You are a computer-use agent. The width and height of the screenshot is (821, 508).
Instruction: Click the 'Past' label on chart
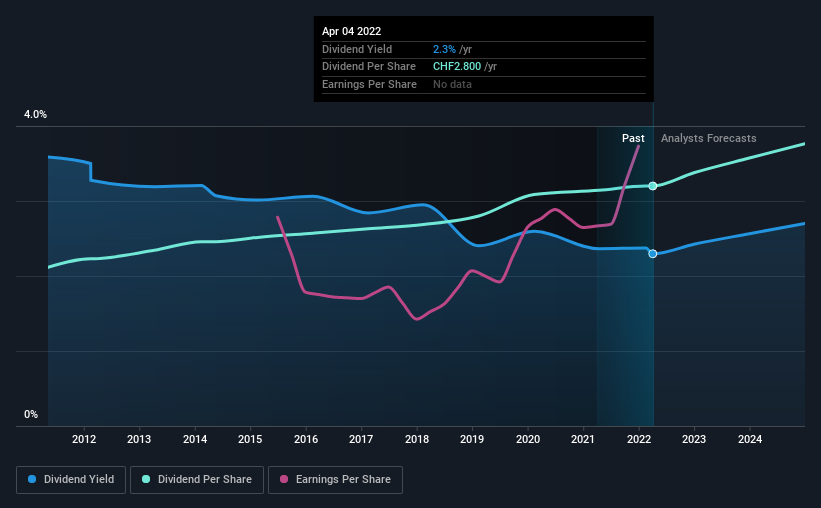633,138
